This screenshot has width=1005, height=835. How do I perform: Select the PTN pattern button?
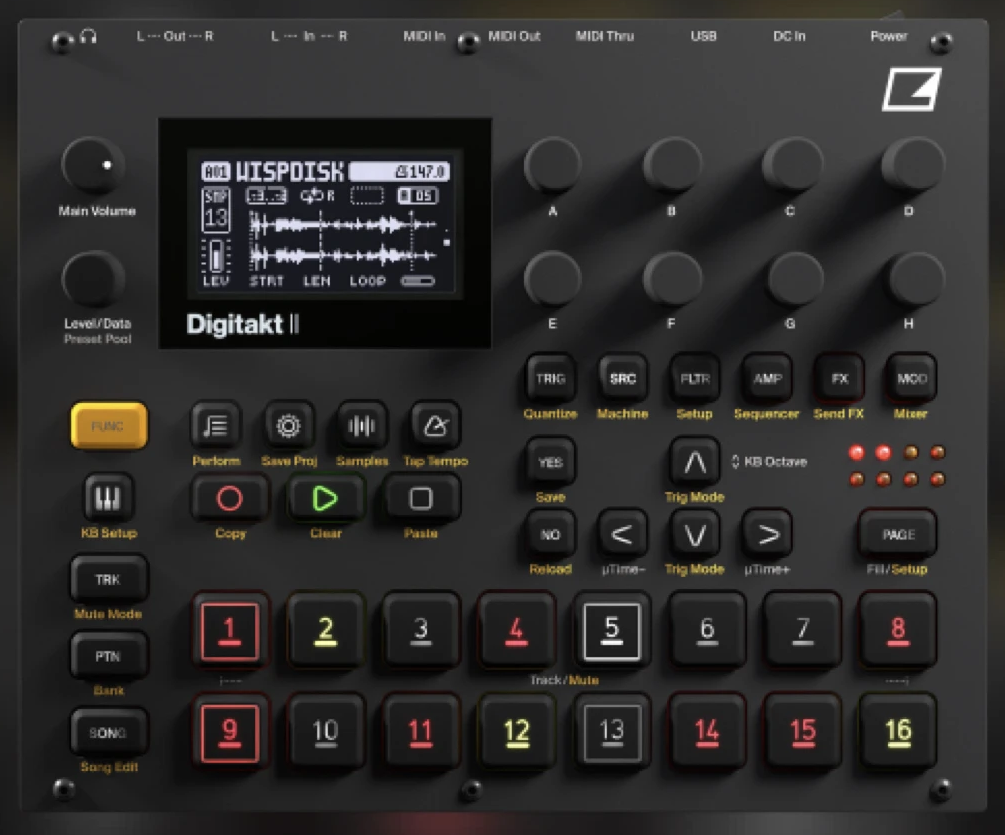(108, 656)
